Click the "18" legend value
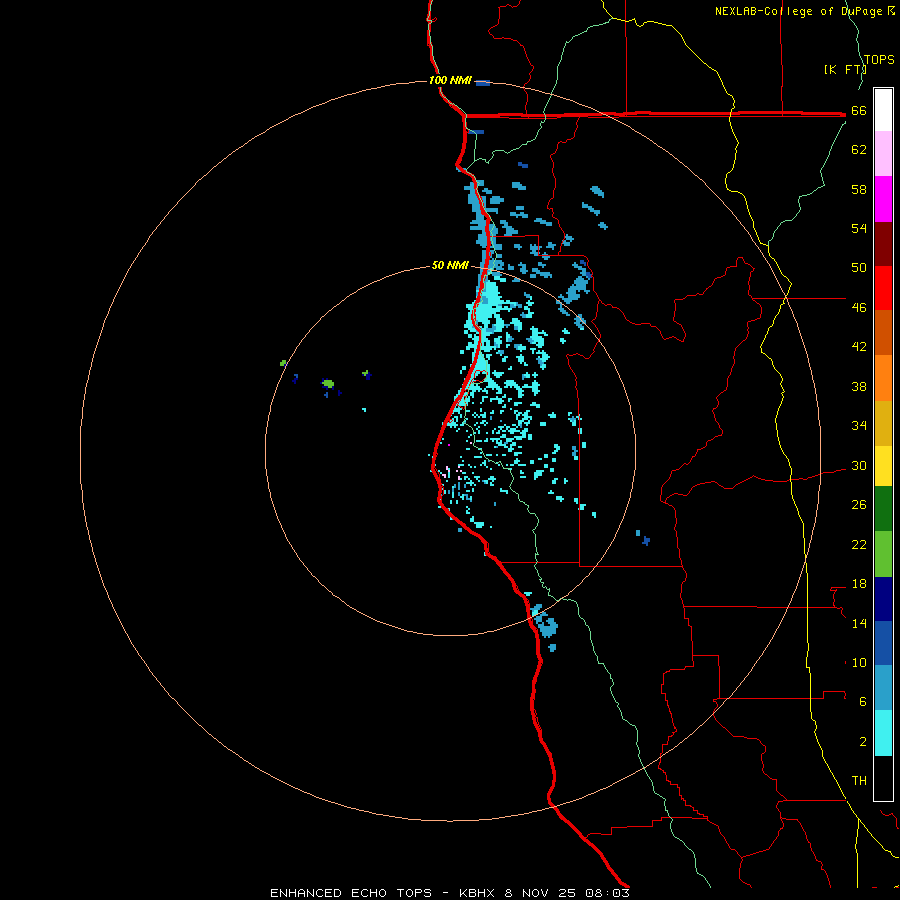The height and width of the screenshot is (900, 900). [x=859, y=584]
